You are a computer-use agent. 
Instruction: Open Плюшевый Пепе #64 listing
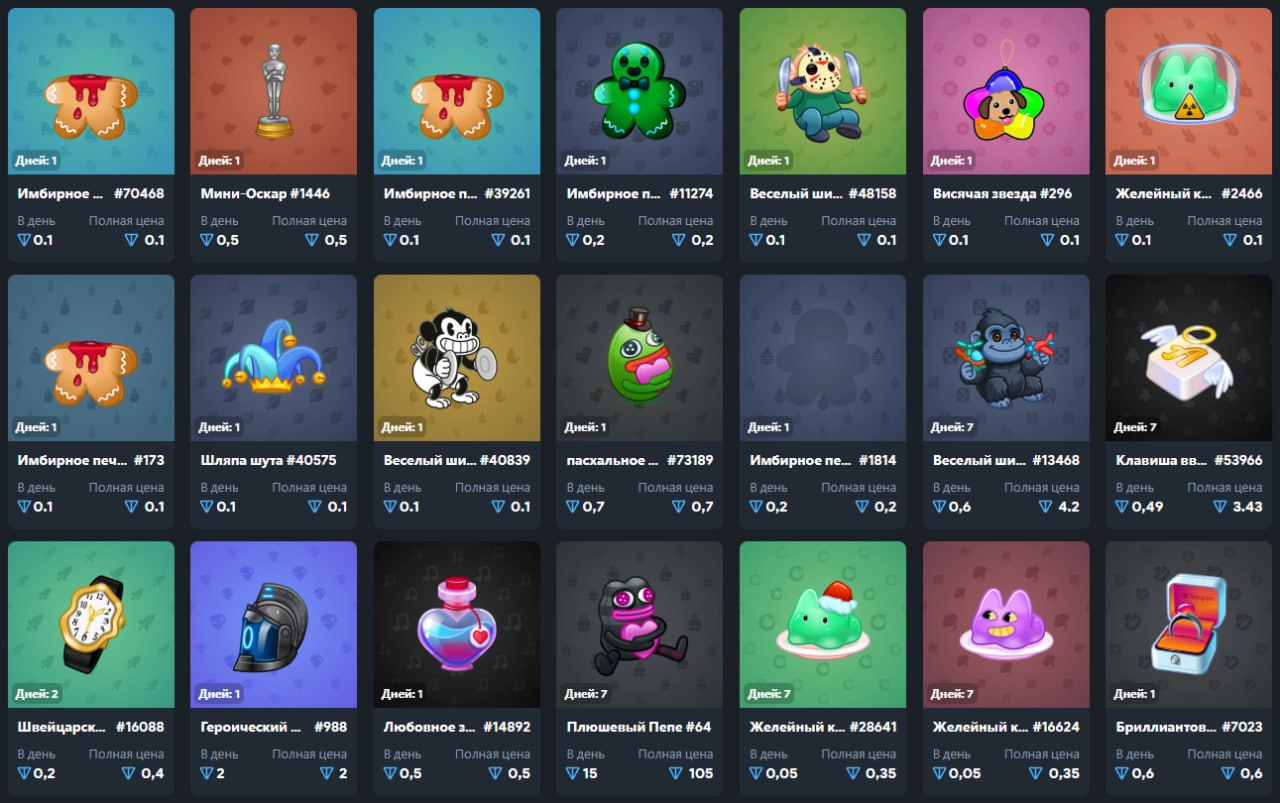coord(639,668)
